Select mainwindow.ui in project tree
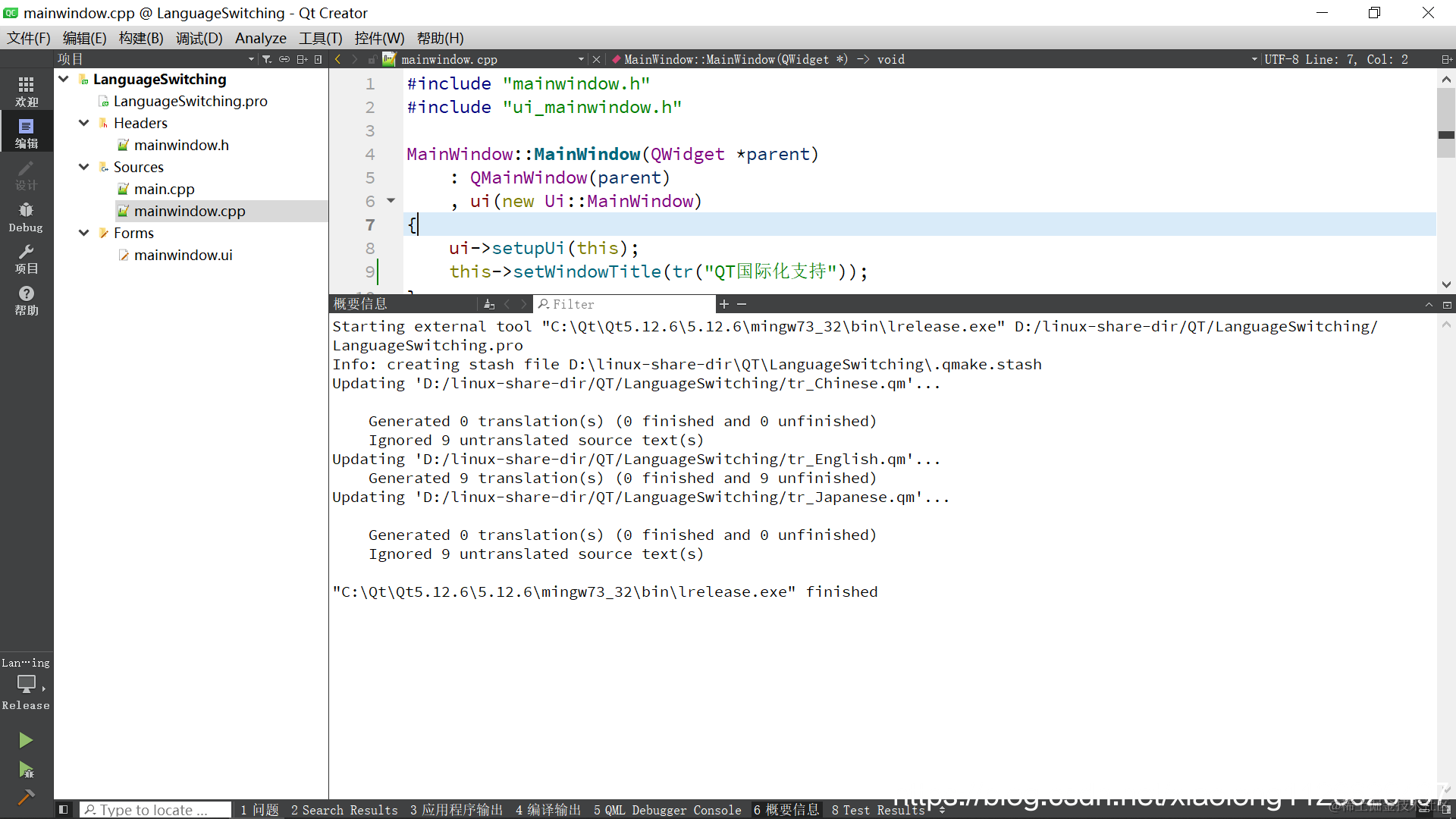Screen dimensions: 1456x819 pos(184,255)
